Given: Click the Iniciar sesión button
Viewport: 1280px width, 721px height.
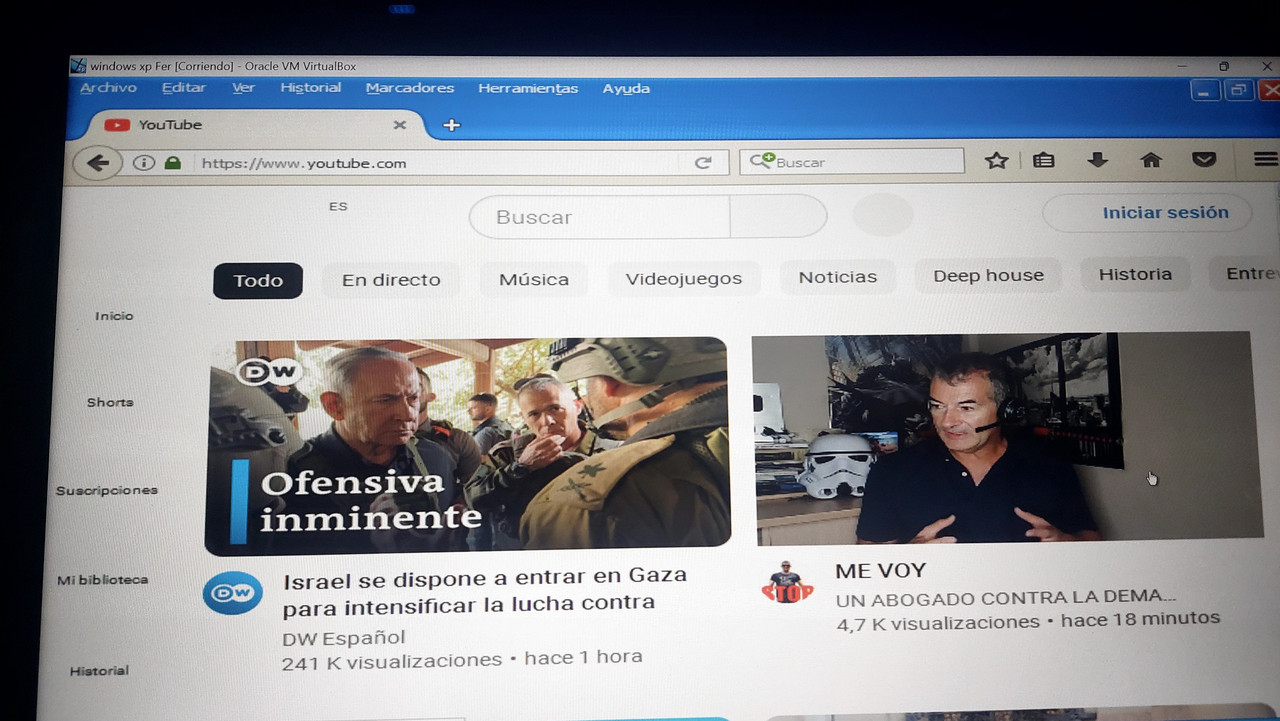Looking at the screenshot, I should (1147, 213).
